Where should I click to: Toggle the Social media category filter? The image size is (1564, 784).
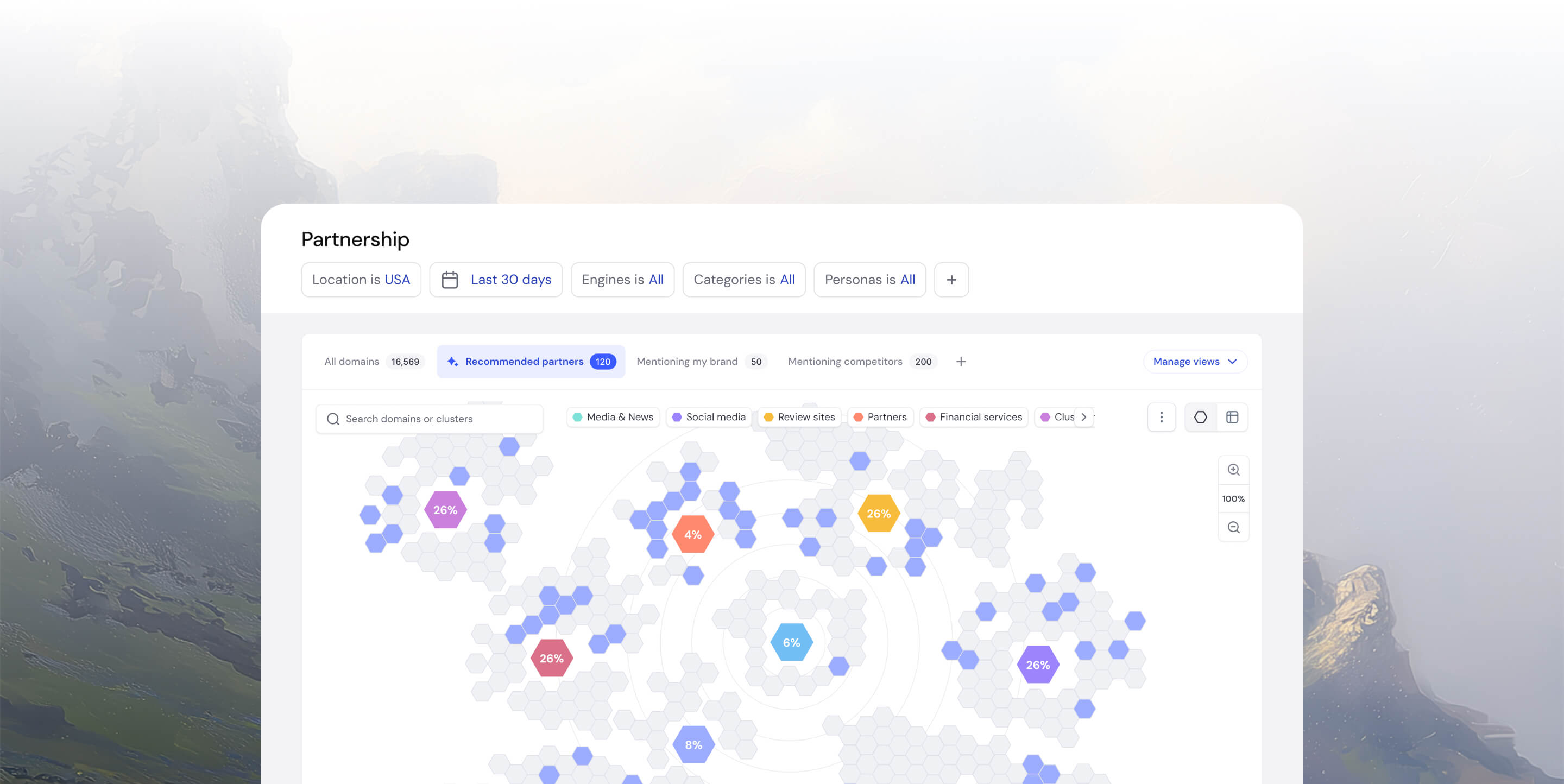click(x=709, y=417)
